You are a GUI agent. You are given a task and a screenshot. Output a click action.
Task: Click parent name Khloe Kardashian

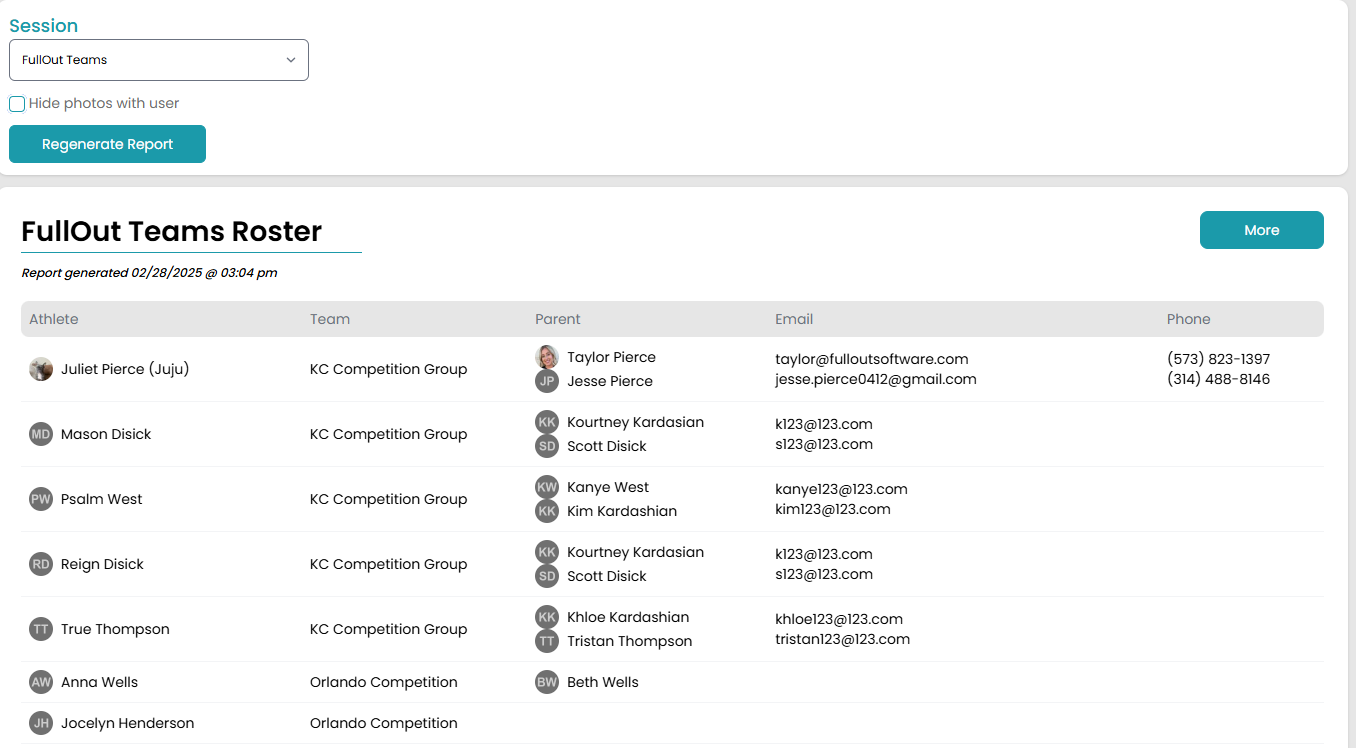[x=628, y=617]
